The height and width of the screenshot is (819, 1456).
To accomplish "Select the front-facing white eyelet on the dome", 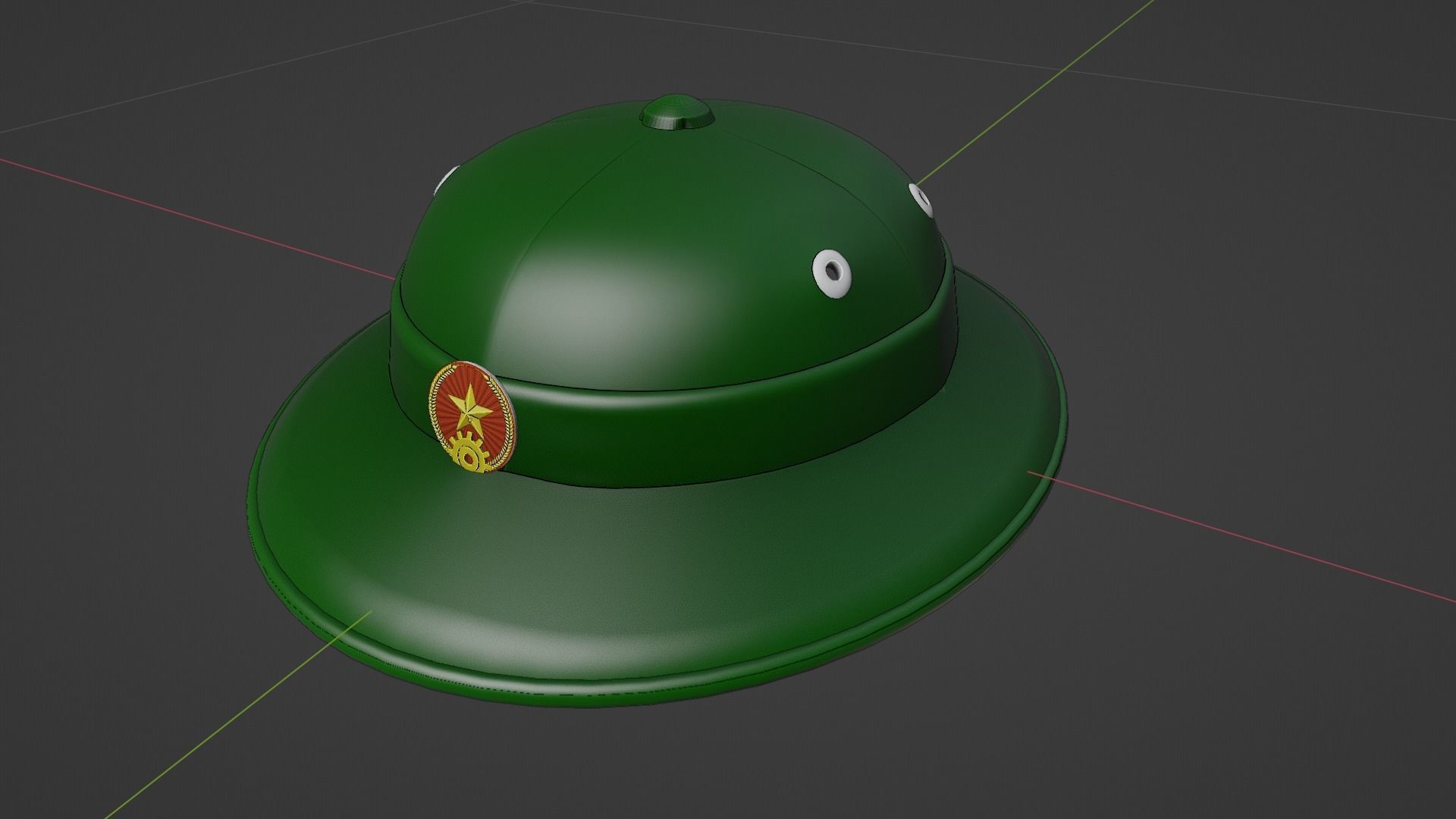I will (832, 272).
